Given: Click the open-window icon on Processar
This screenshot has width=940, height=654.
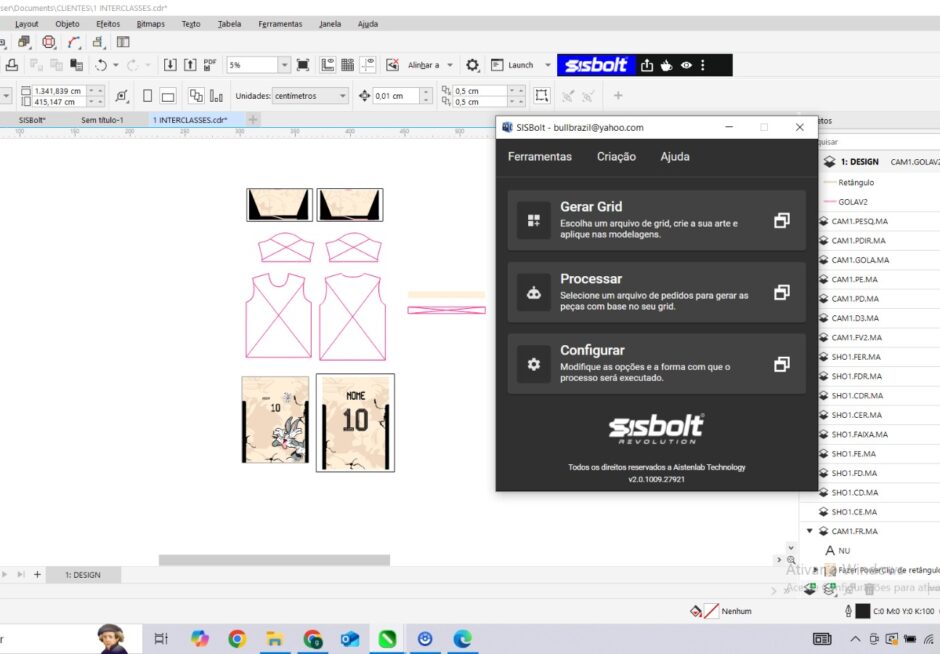Looking at the screenshot, I should coord(781,293).
